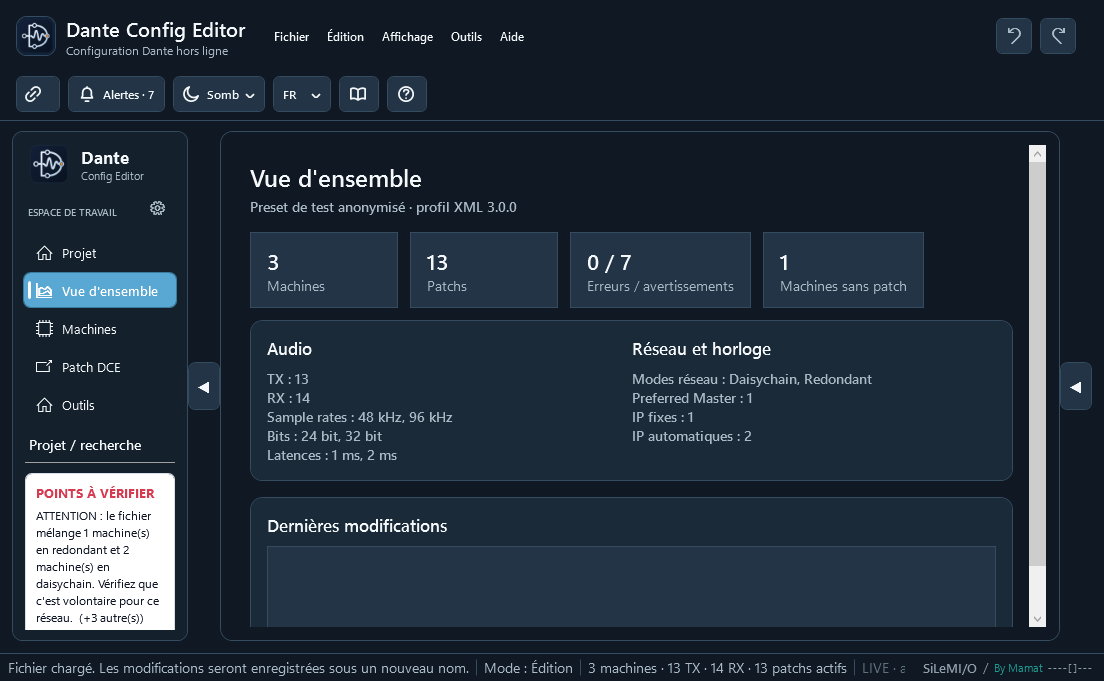1104x681 pixels.
Task: Open Patch DCE in sidebar
Action: (x=100, y=367)
